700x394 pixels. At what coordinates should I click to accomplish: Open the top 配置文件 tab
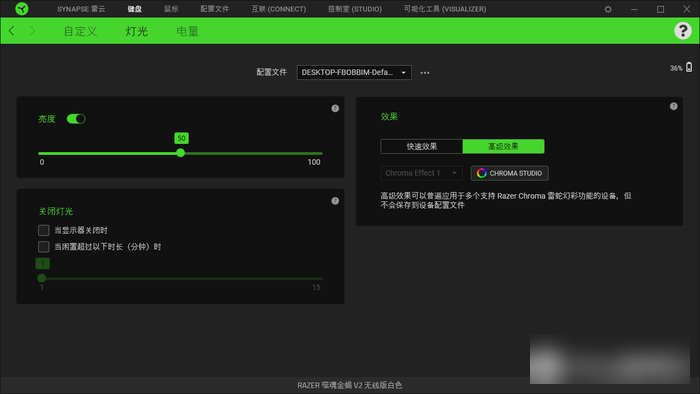click(x=215, y=9)
